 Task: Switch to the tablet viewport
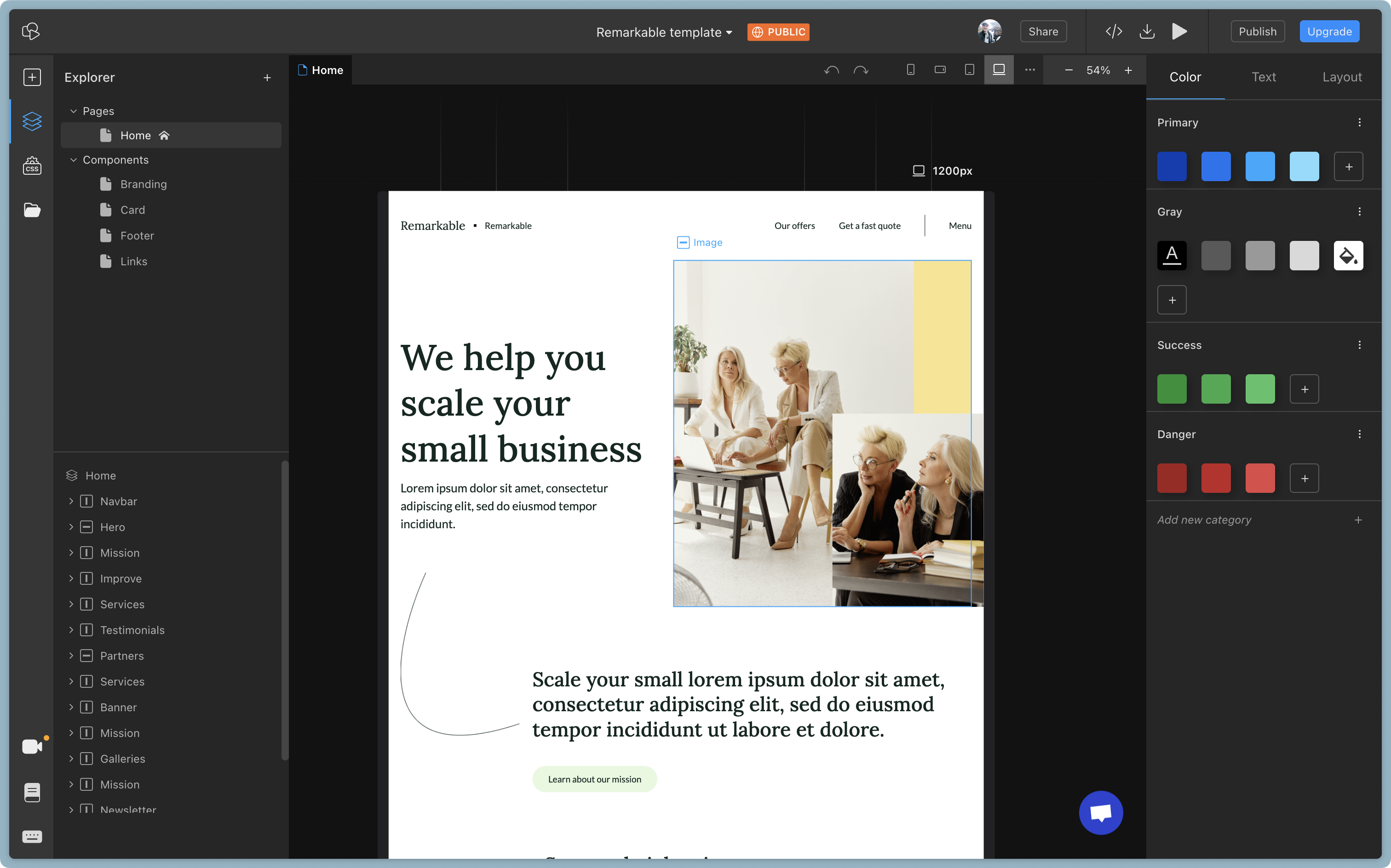pos(970,70)
